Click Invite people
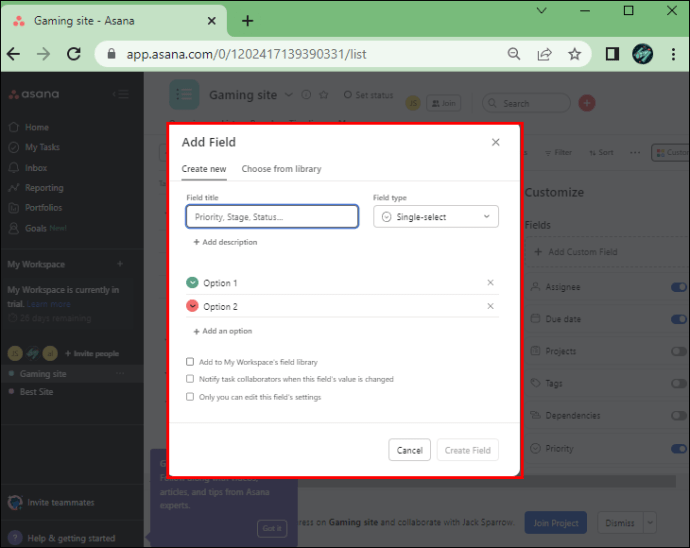Screen dimensions: 690x548 click(x=92, y=353)
